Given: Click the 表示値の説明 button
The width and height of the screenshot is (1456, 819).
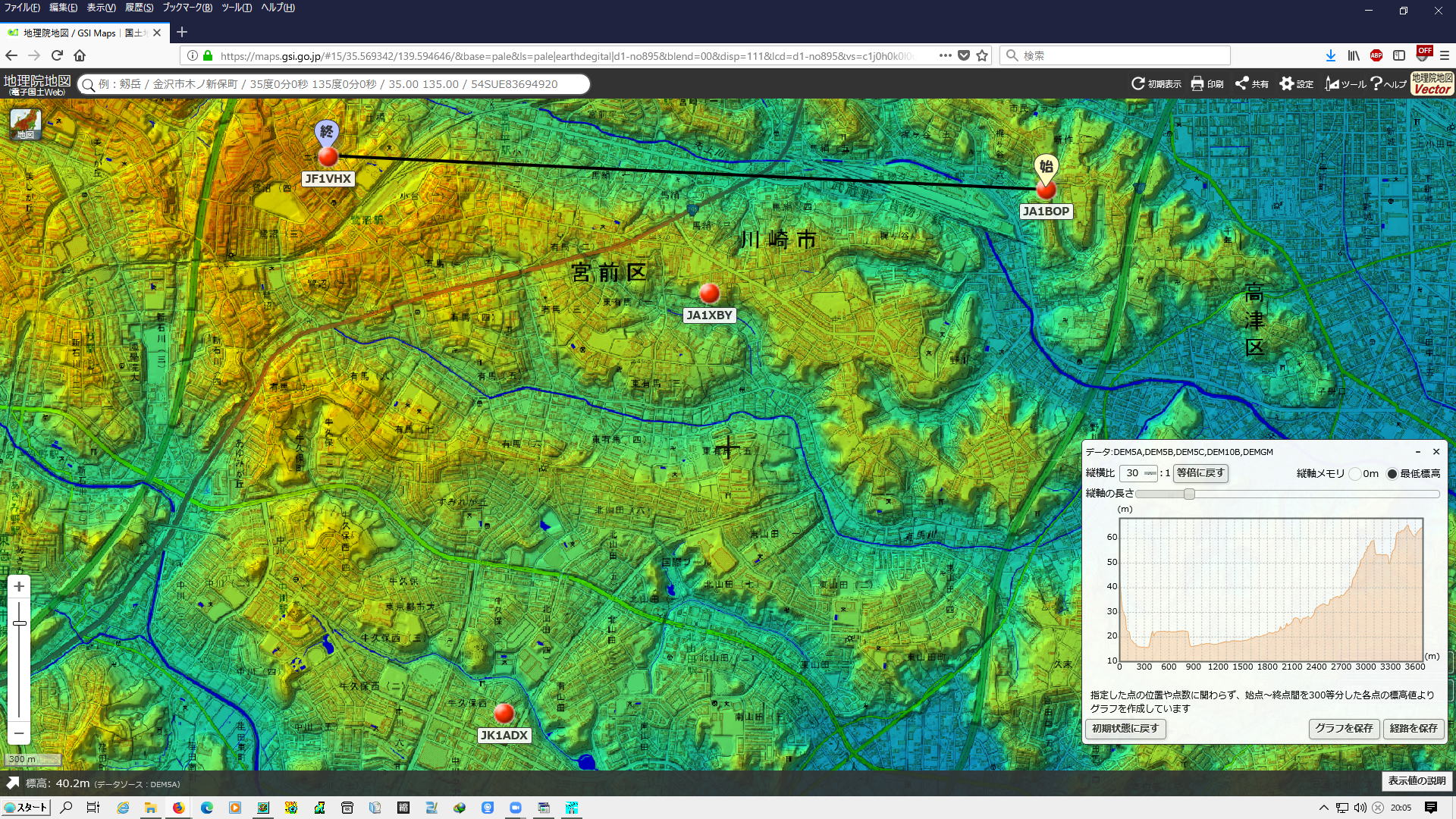Looking at the screenshot, I should coord(1417,781).
